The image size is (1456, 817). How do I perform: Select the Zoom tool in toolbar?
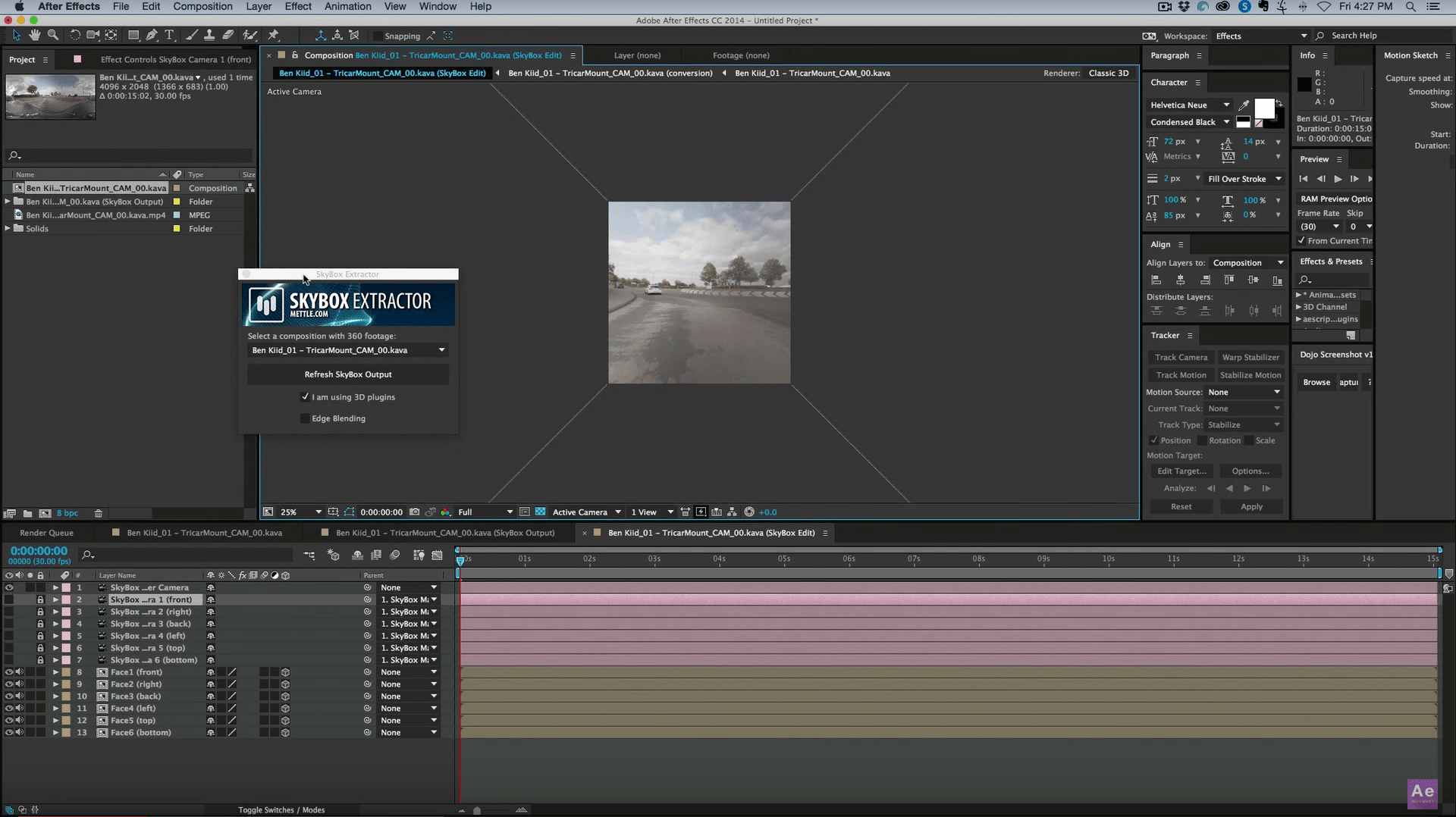(53, 35)
